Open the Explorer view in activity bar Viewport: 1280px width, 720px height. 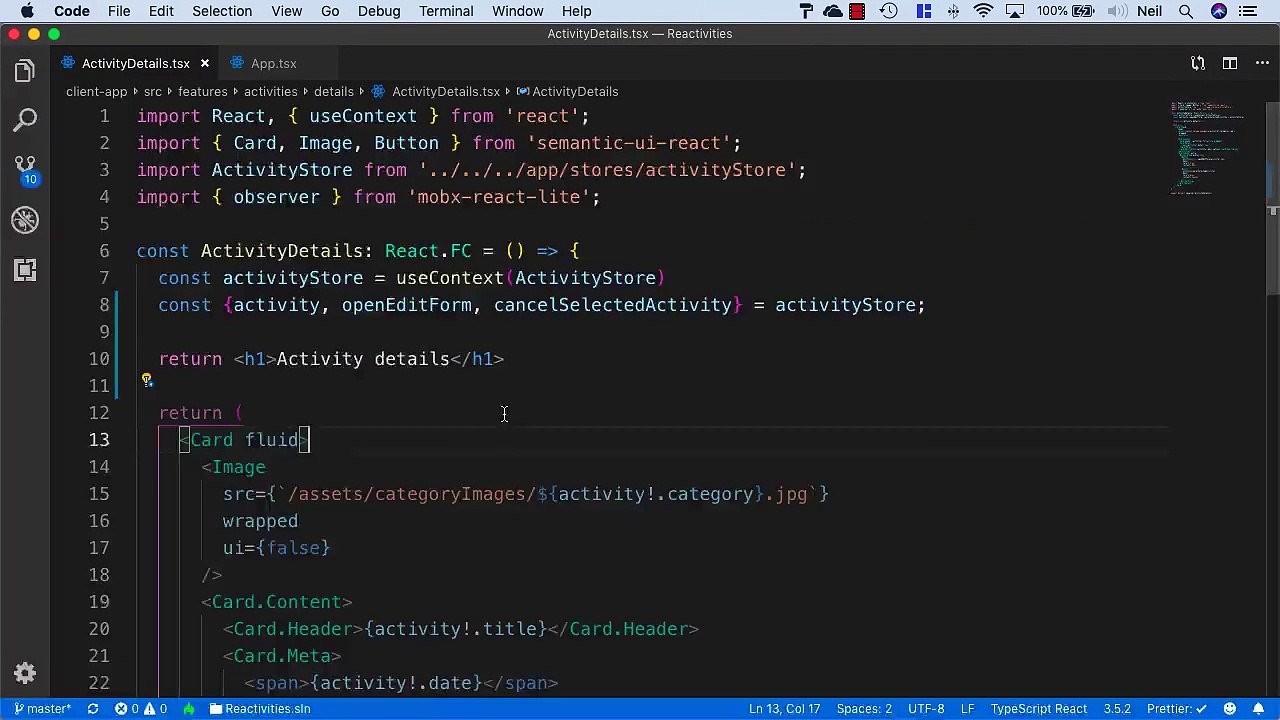pyautogui.click(x=25, y=71)
